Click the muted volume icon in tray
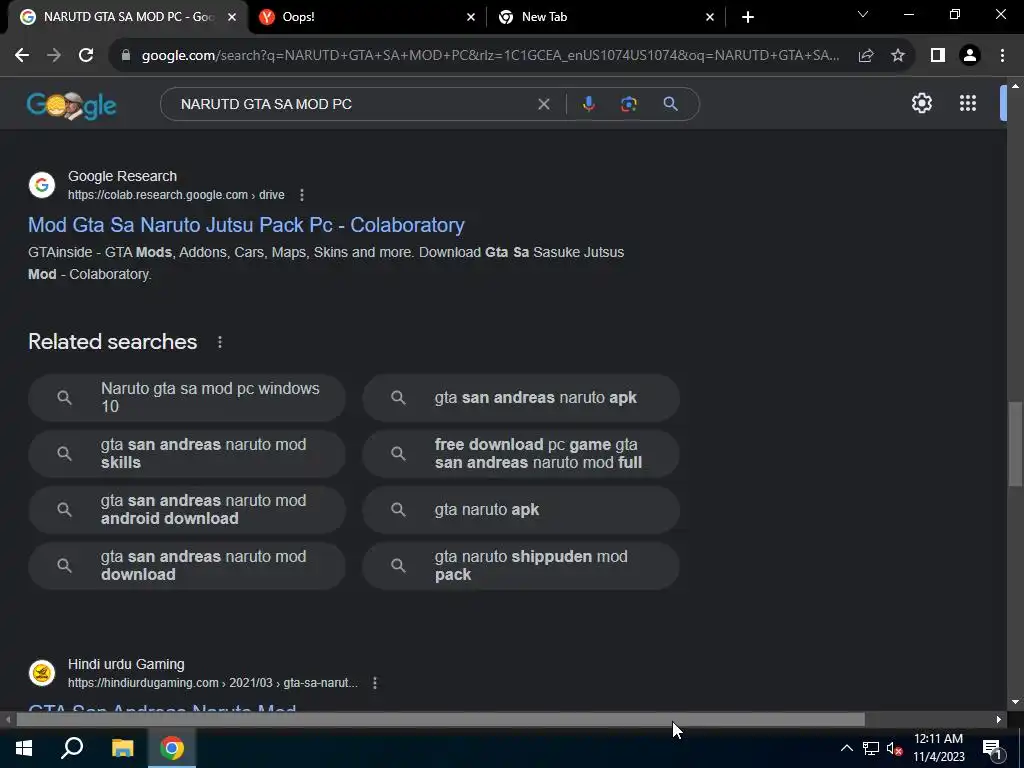Screen dimensions: 1024x768 tap(894, 748)
